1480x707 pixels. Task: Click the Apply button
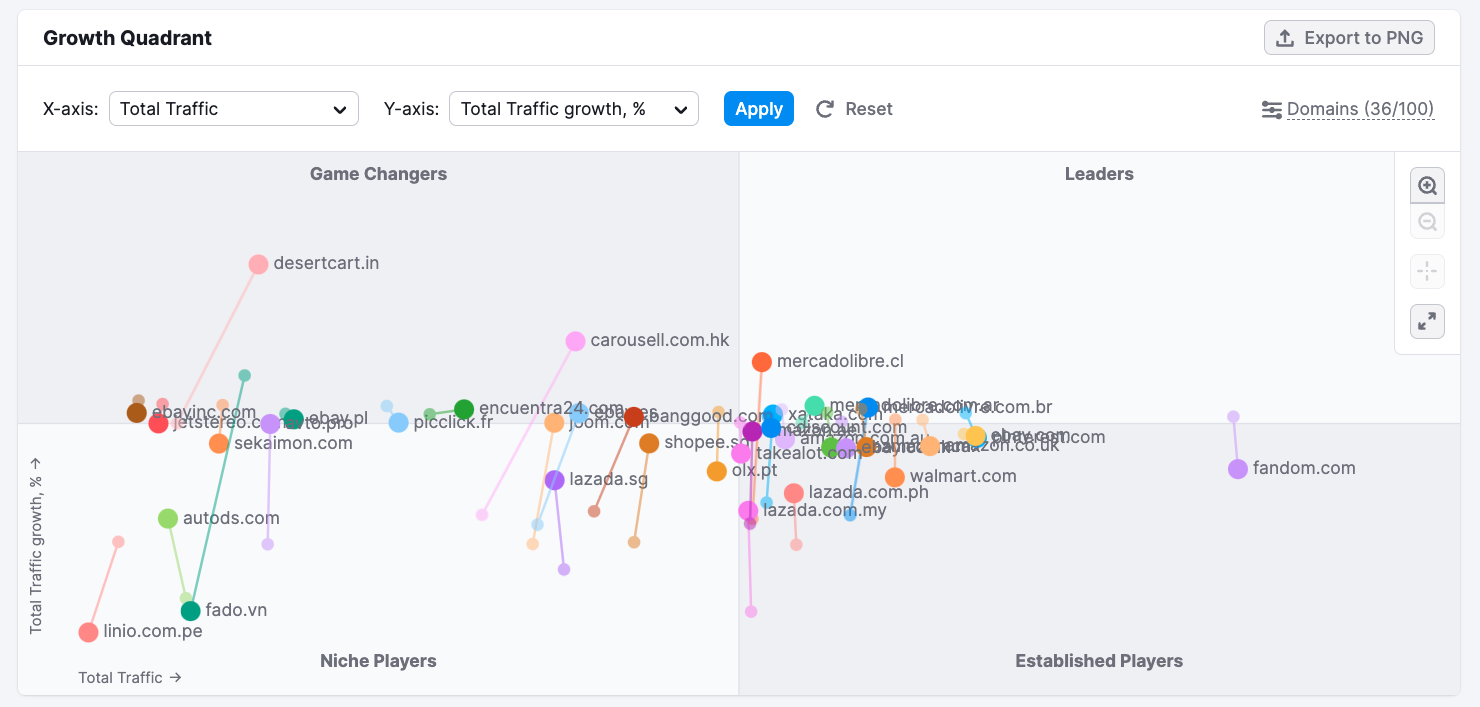[x=758, y=108]
